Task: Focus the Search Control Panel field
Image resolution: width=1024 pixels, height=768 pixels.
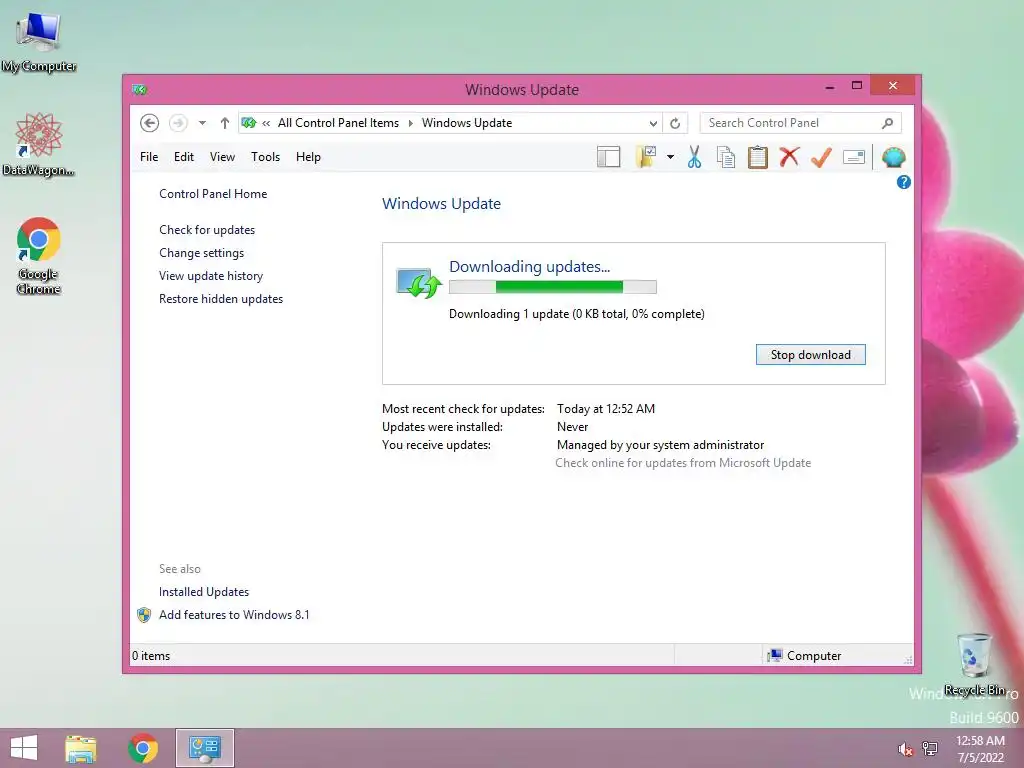Action: [x=801, y=123]
